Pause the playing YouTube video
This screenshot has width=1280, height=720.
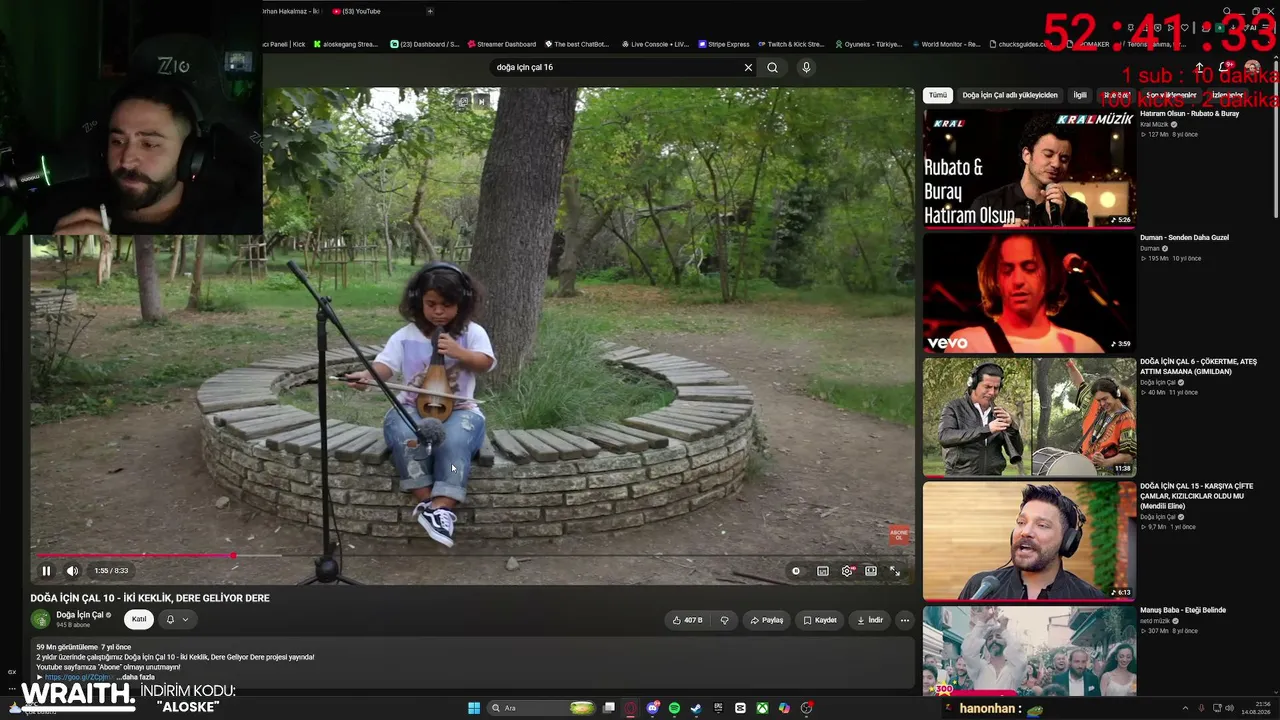46,571
